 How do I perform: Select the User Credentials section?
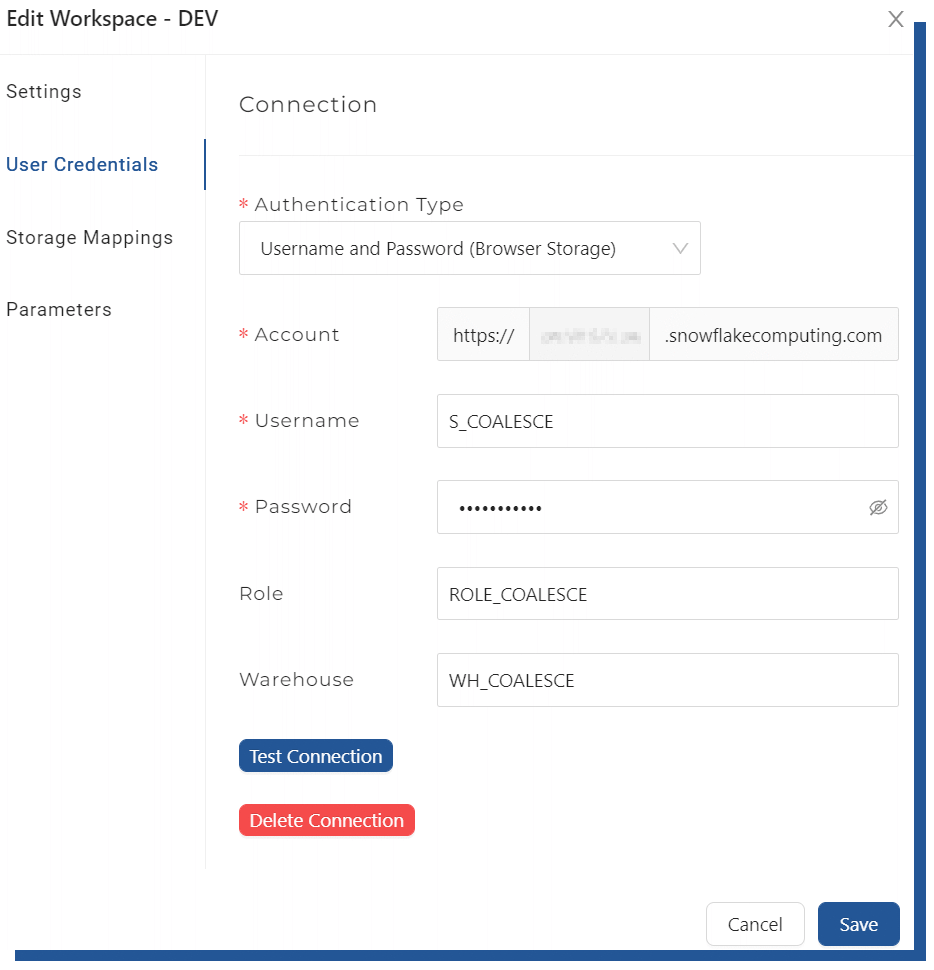pos(81,164)
